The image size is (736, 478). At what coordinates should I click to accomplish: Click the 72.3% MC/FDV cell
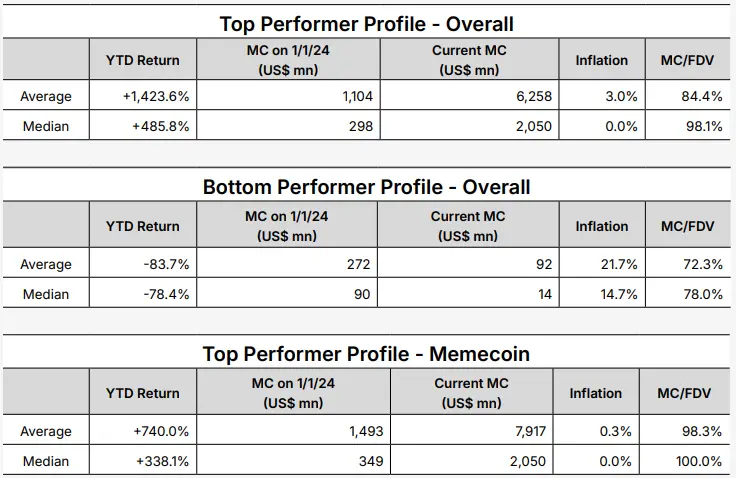701,265
